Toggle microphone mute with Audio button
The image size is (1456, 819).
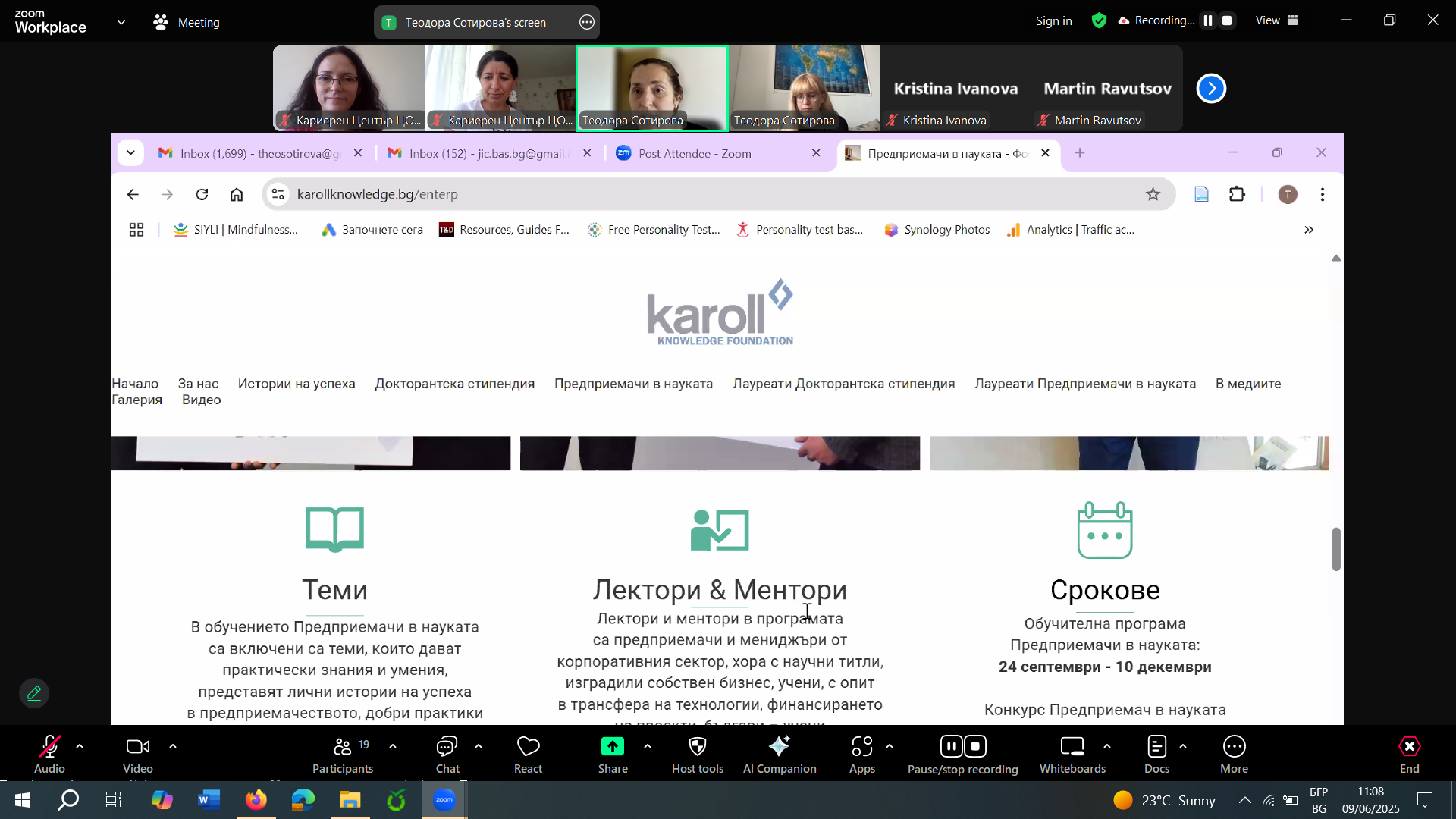[49, 747]
